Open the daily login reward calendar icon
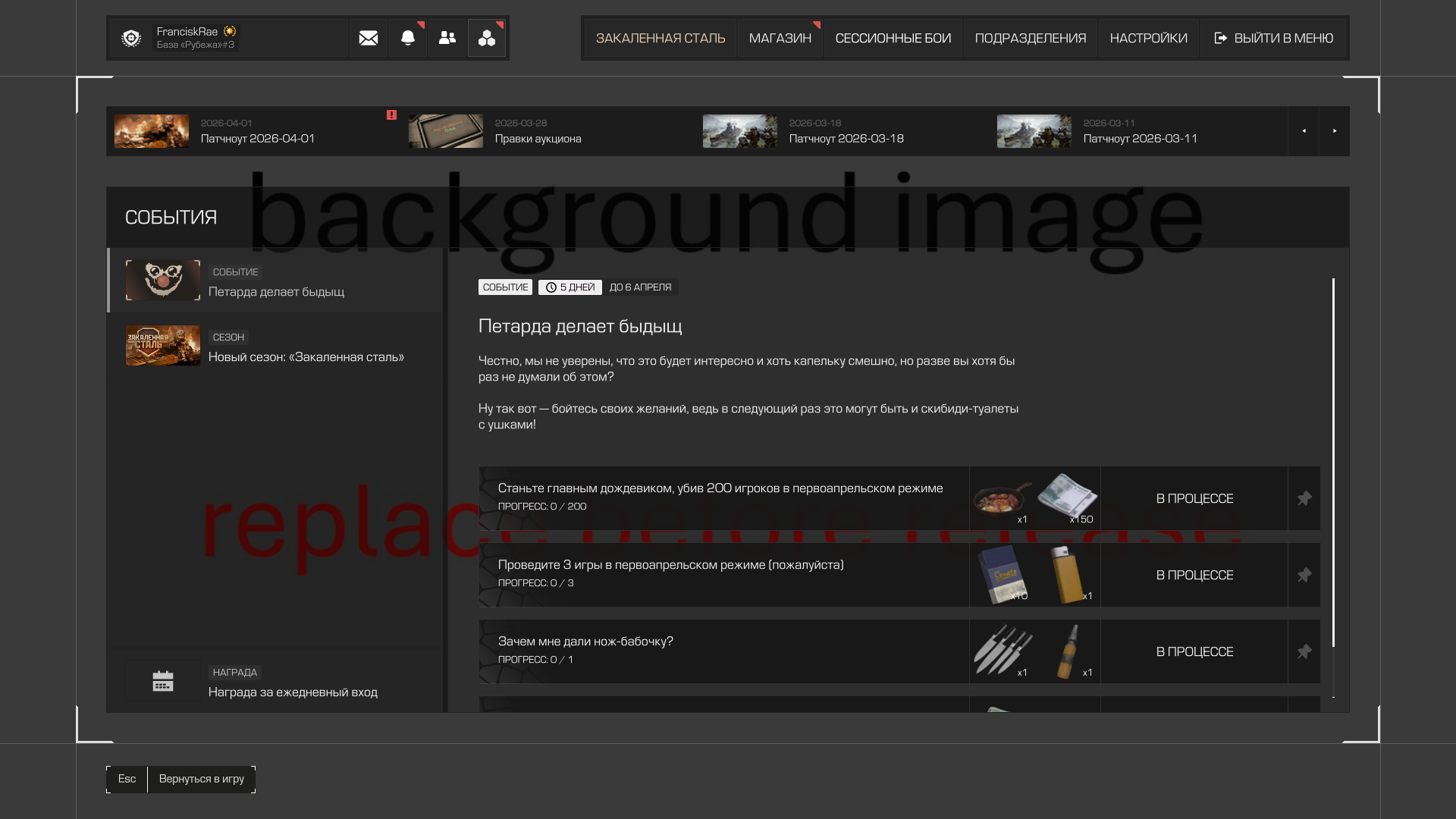This screenshot has width=1456, height=819. coord(163,681)
